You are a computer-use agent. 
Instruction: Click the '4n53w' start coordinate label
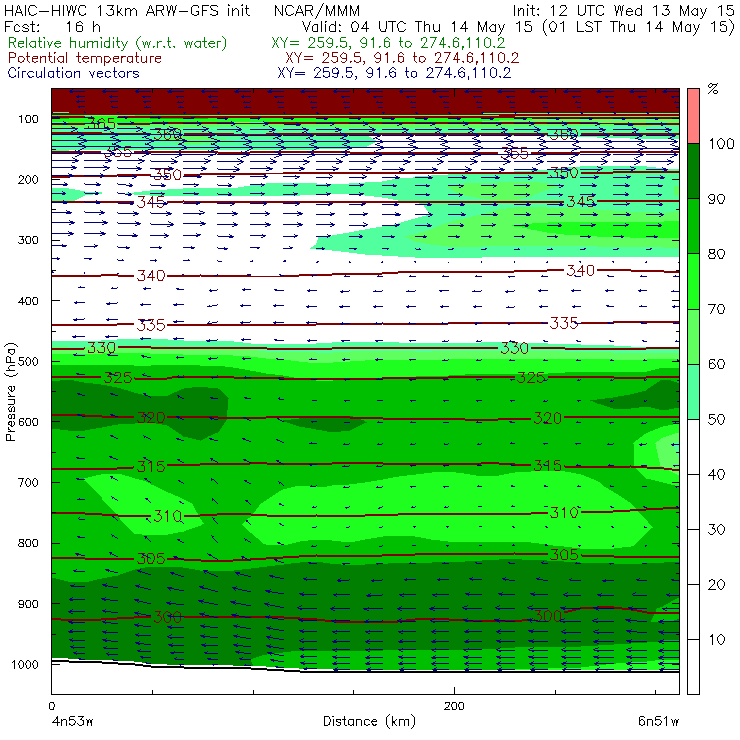71,722
